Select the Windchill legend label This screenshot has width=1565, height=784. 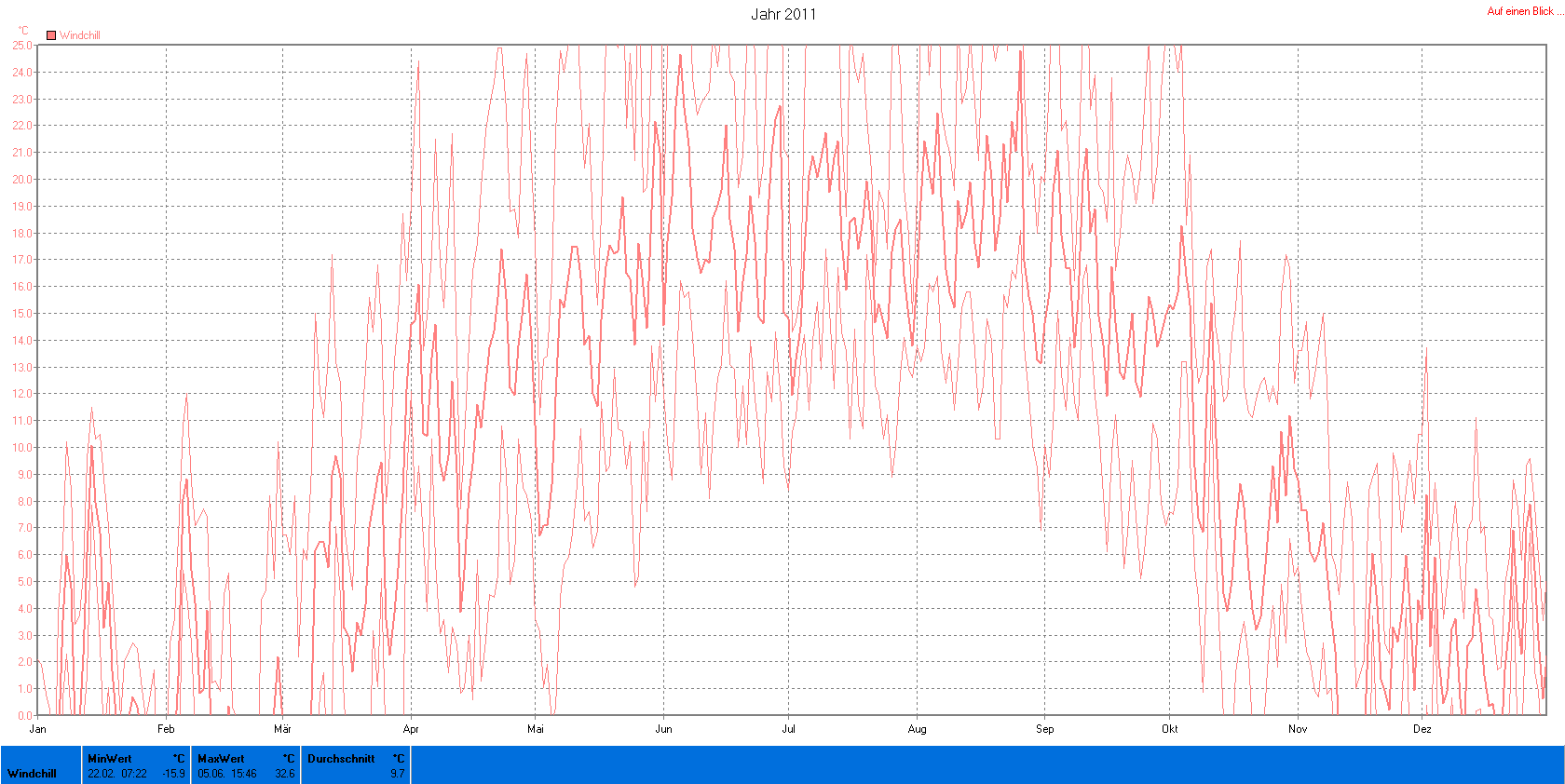pyautogui.click(x=80, y=35)
